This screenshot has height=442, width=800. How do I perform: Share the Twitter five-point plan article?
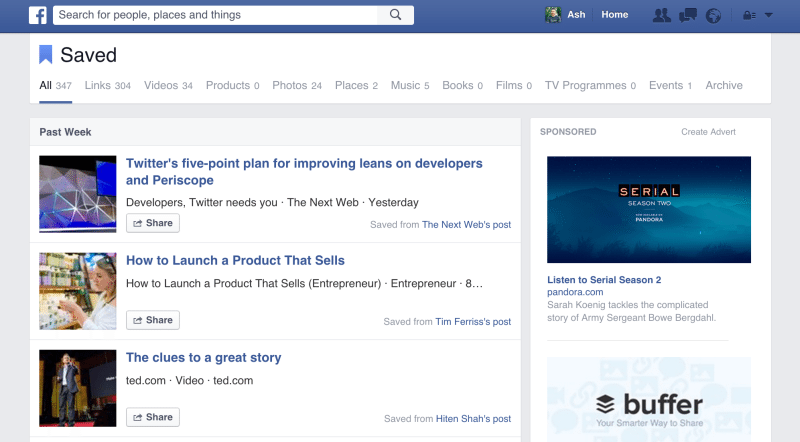pos(153,223)
